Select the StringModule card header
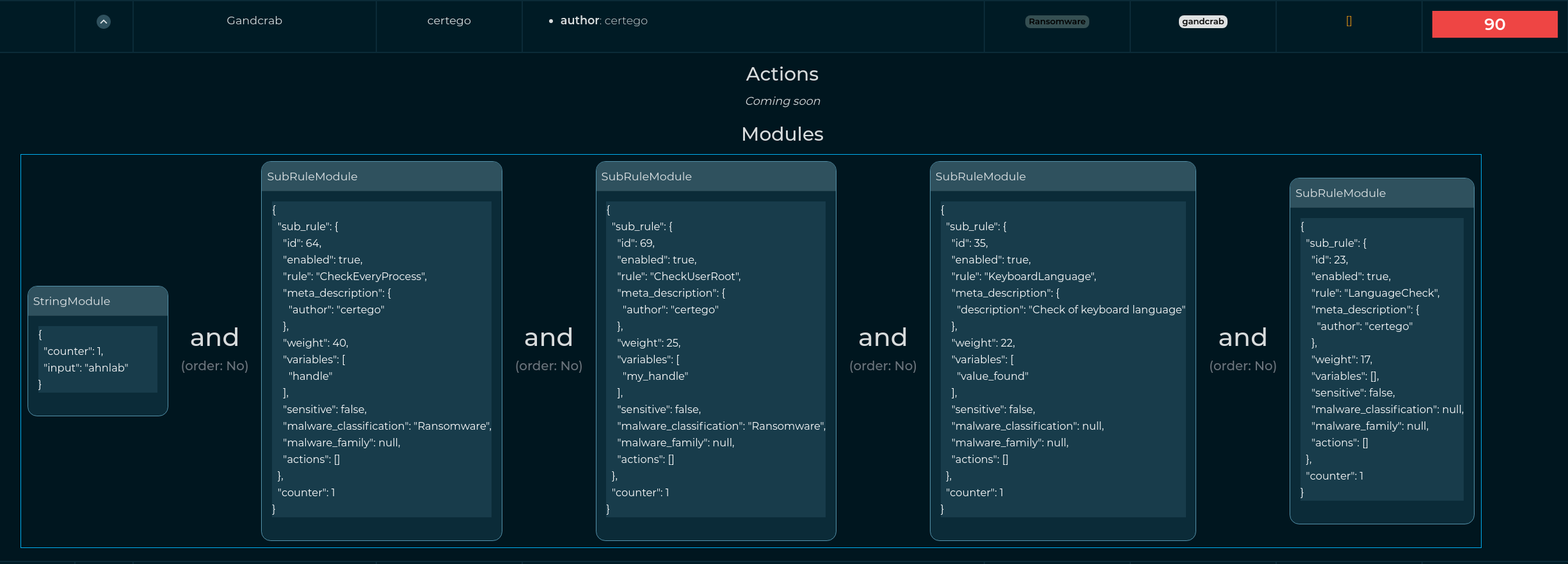Image resolution: width=1568 pixels, height=564 pixels. pos(98,301)
